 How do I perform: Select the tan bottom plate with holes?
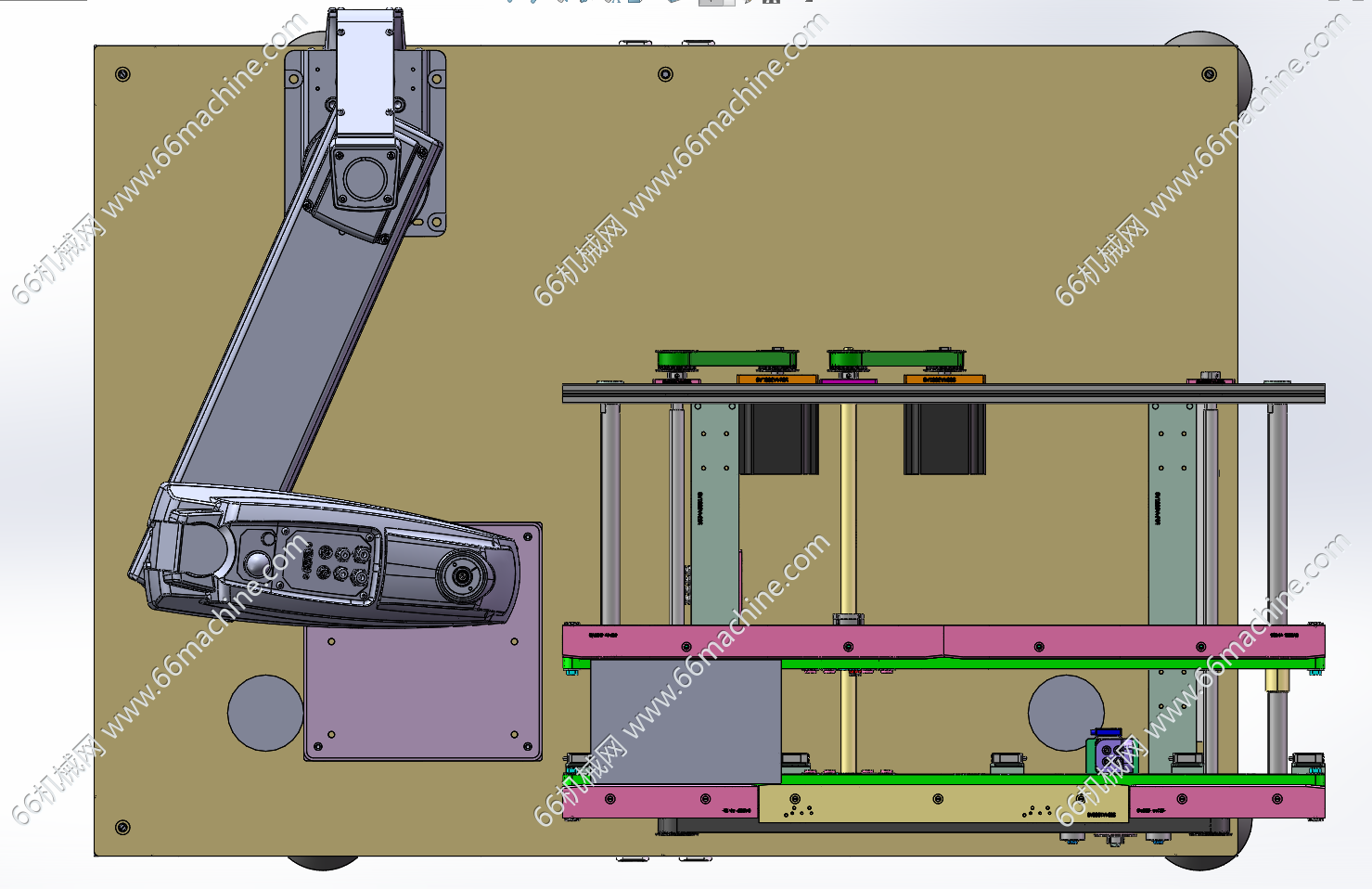pos(942,804)
